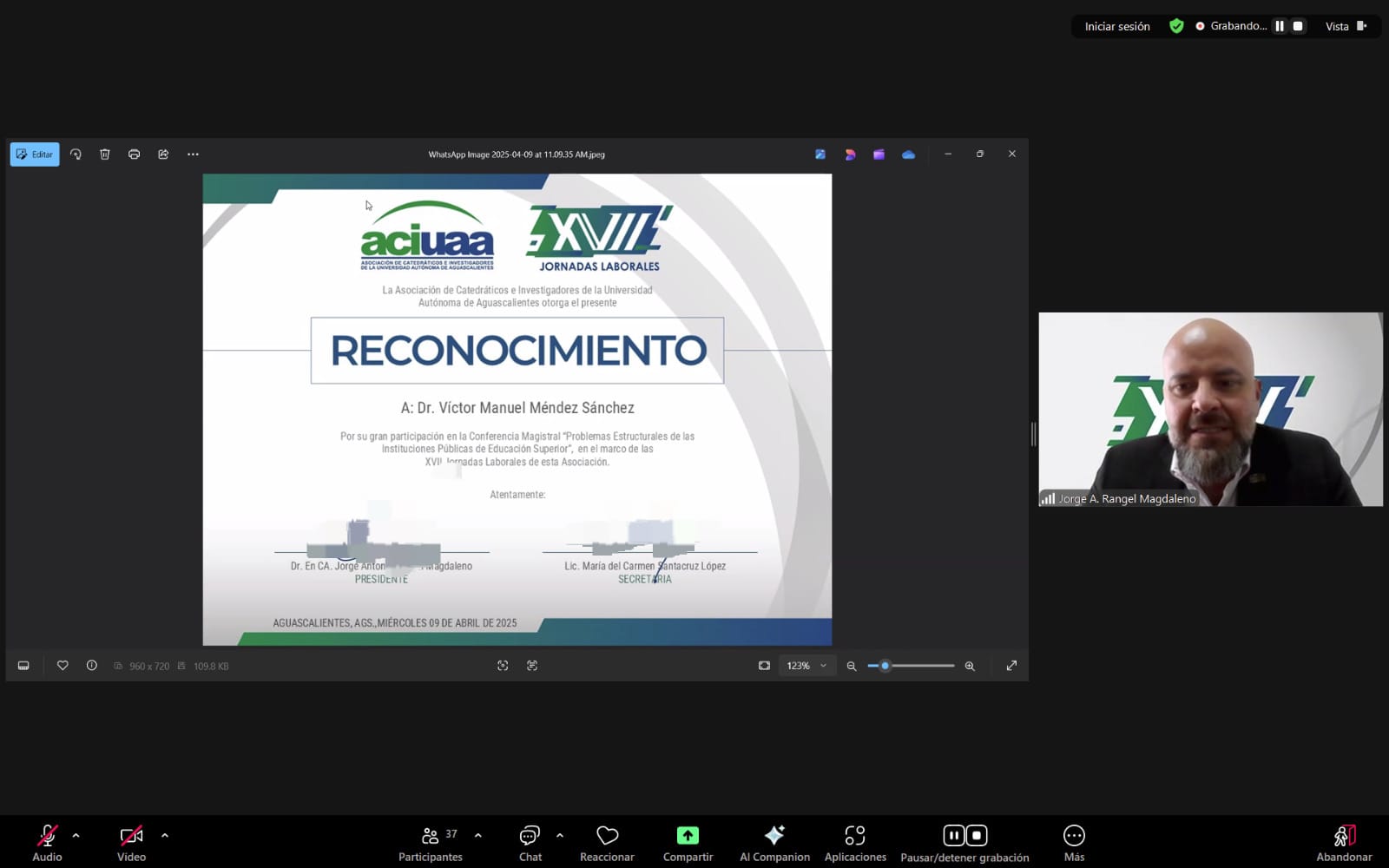Toggle the favorite heart on the image
The width and height of the screenshot is (1389, 868).
pyautogui.click(x=62, y=665)
